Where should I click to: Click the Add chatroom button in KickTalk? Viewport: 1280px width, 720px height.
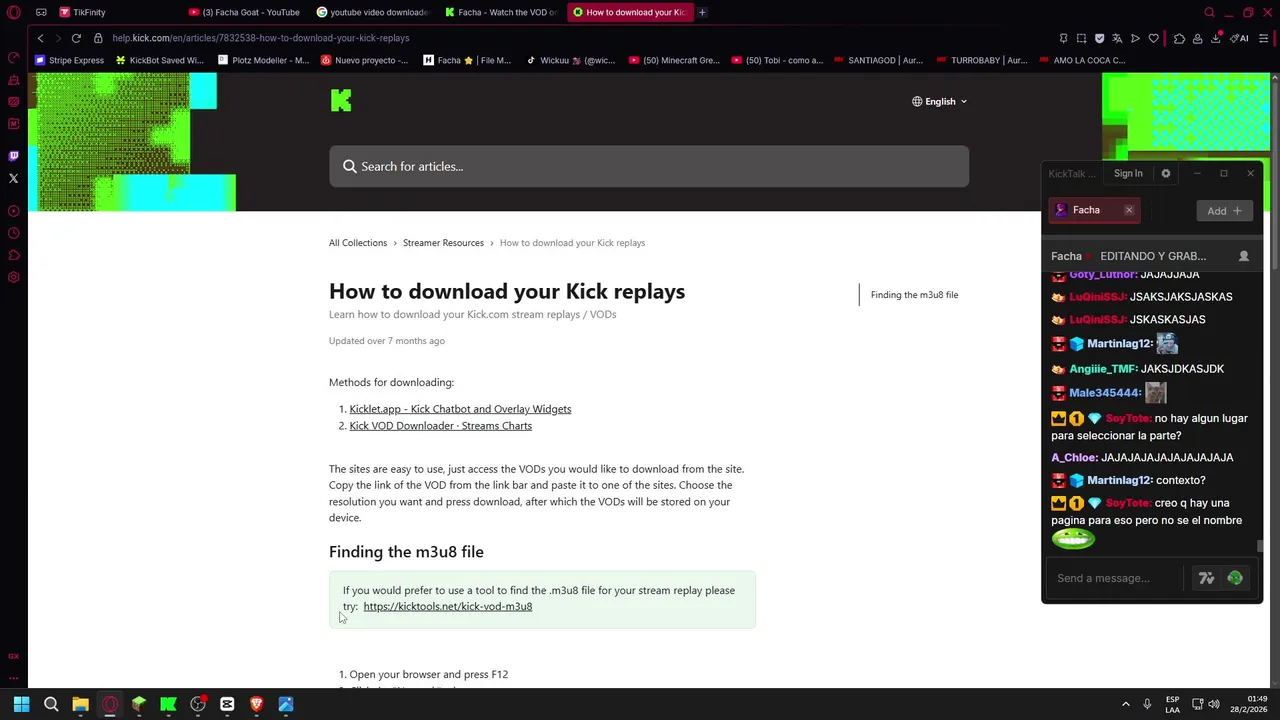pyautogui.click(x=1224, y=211)
